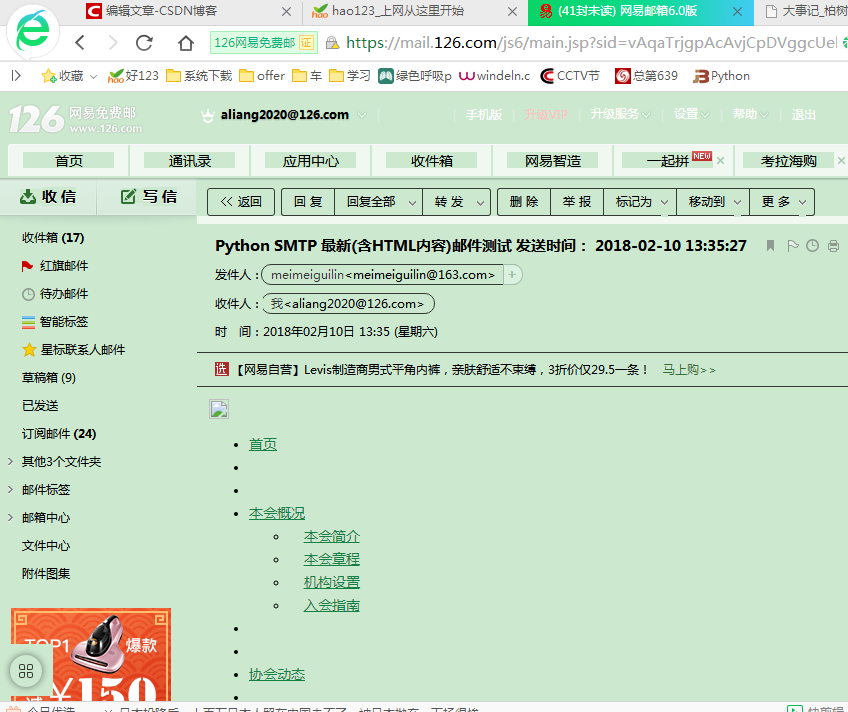Image resolution: width=848 pixels, height=712 pixels.
Task: Open 草稿箱 (9) folder
Action: pyautogui.click(x=49, y=378)
